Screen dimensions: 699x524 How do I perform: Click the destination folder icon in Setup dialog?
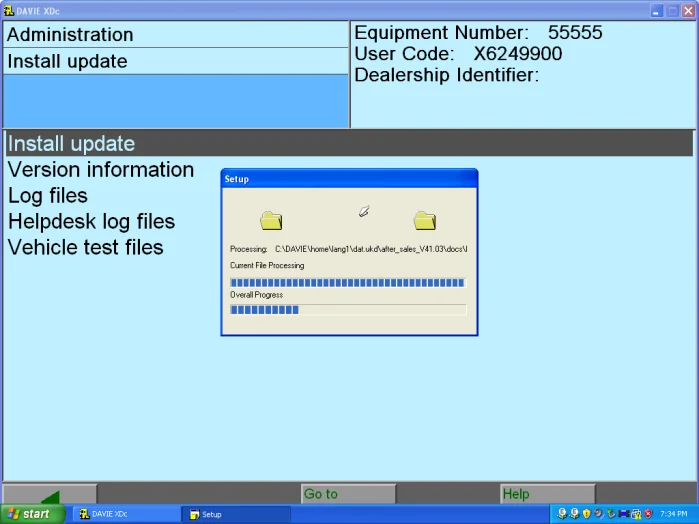pos(424,221)
